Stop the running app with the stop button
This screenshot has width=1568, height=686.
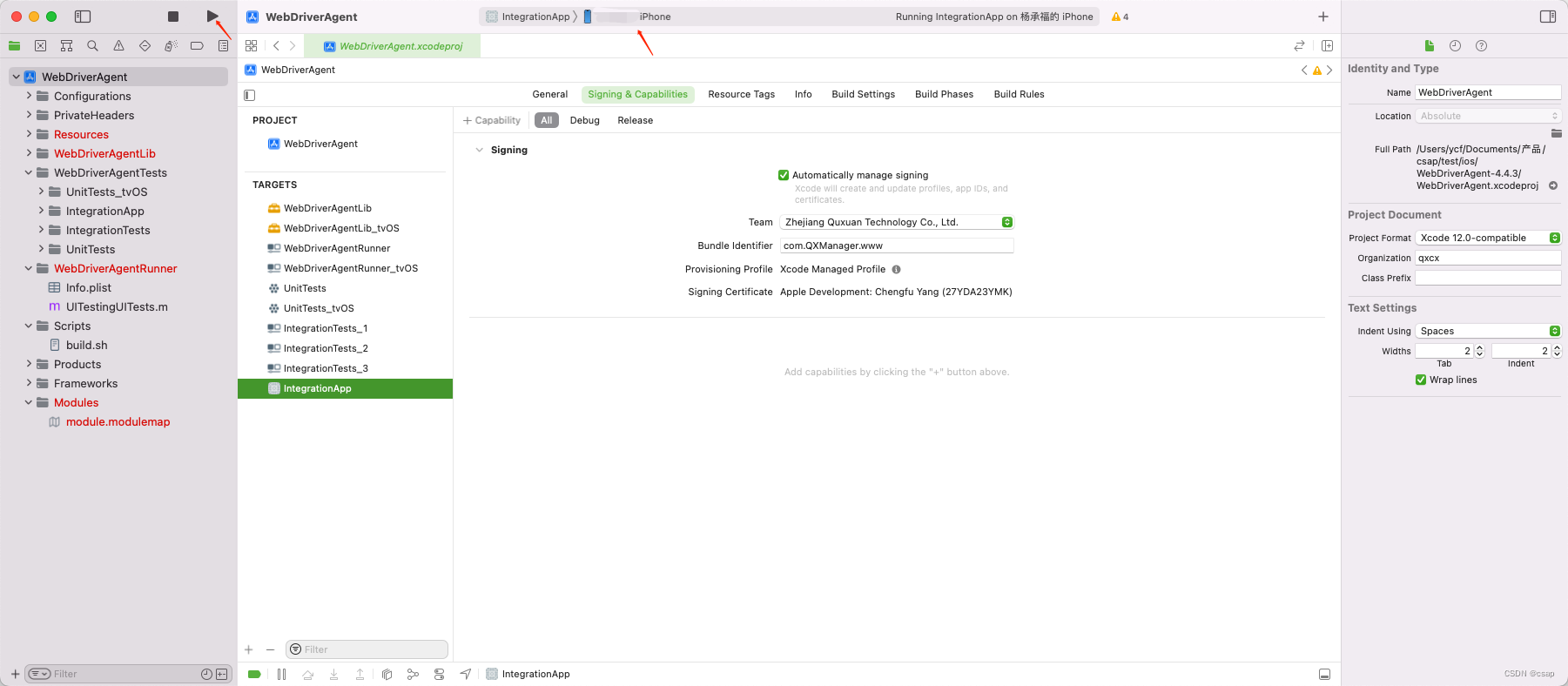pos(173,17)
